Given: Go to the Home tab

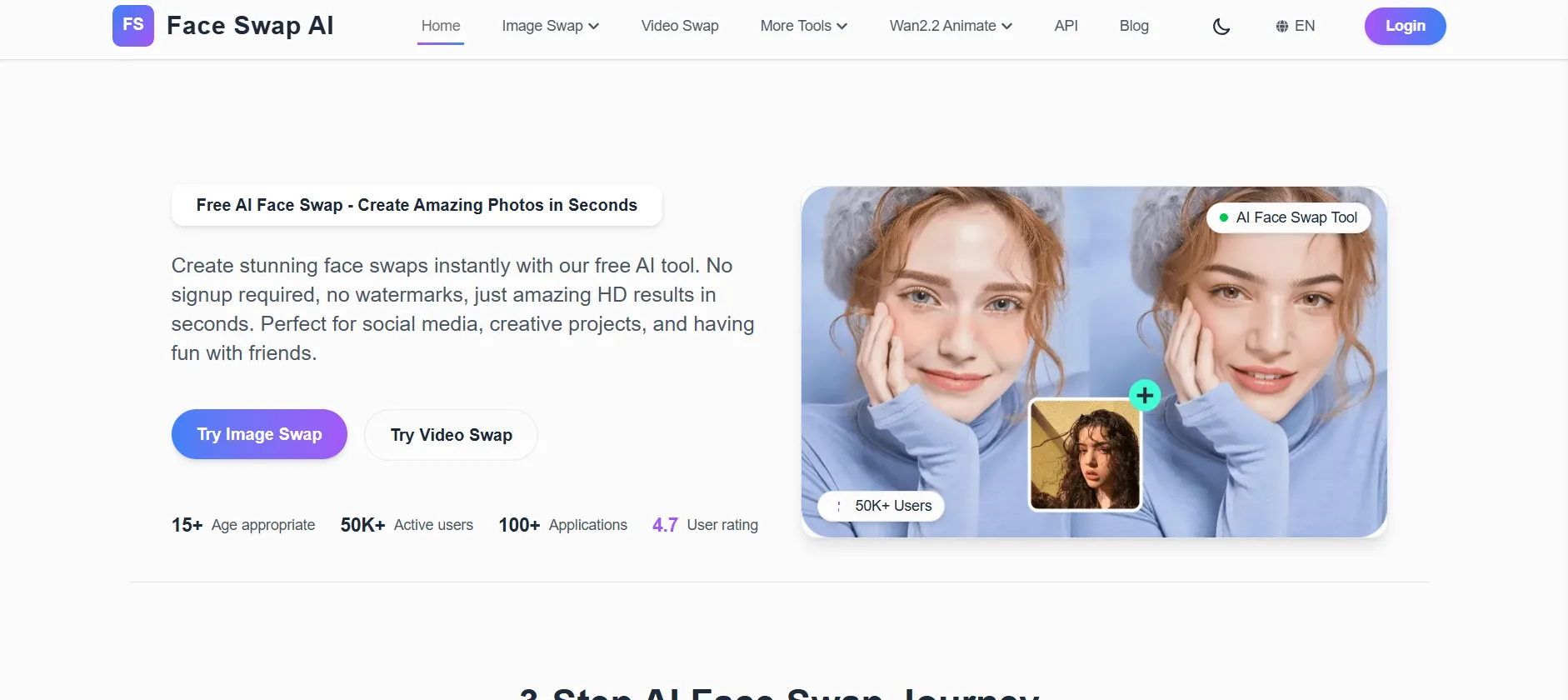Looking at the screenshot, I should pyautogui.click(x=441, y=26).
